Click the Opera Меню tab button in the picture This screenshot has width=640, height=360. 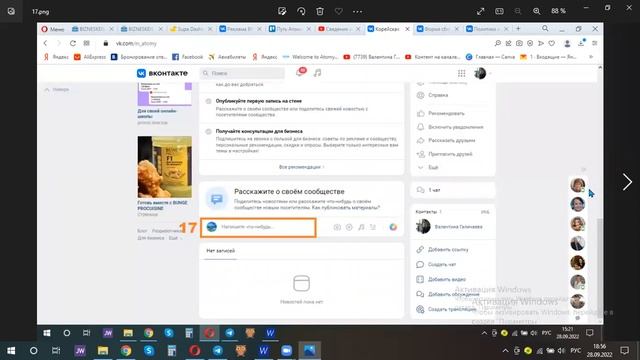(53, 29)
